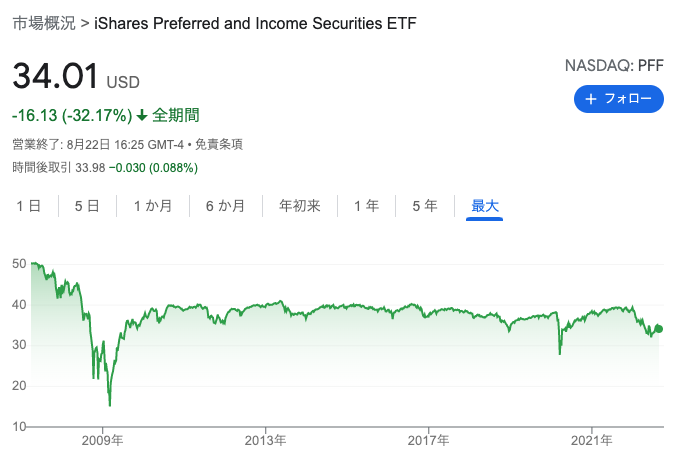Choose the 年初来 range tab
The image size is (693, 458).
(x=300, y=206)
